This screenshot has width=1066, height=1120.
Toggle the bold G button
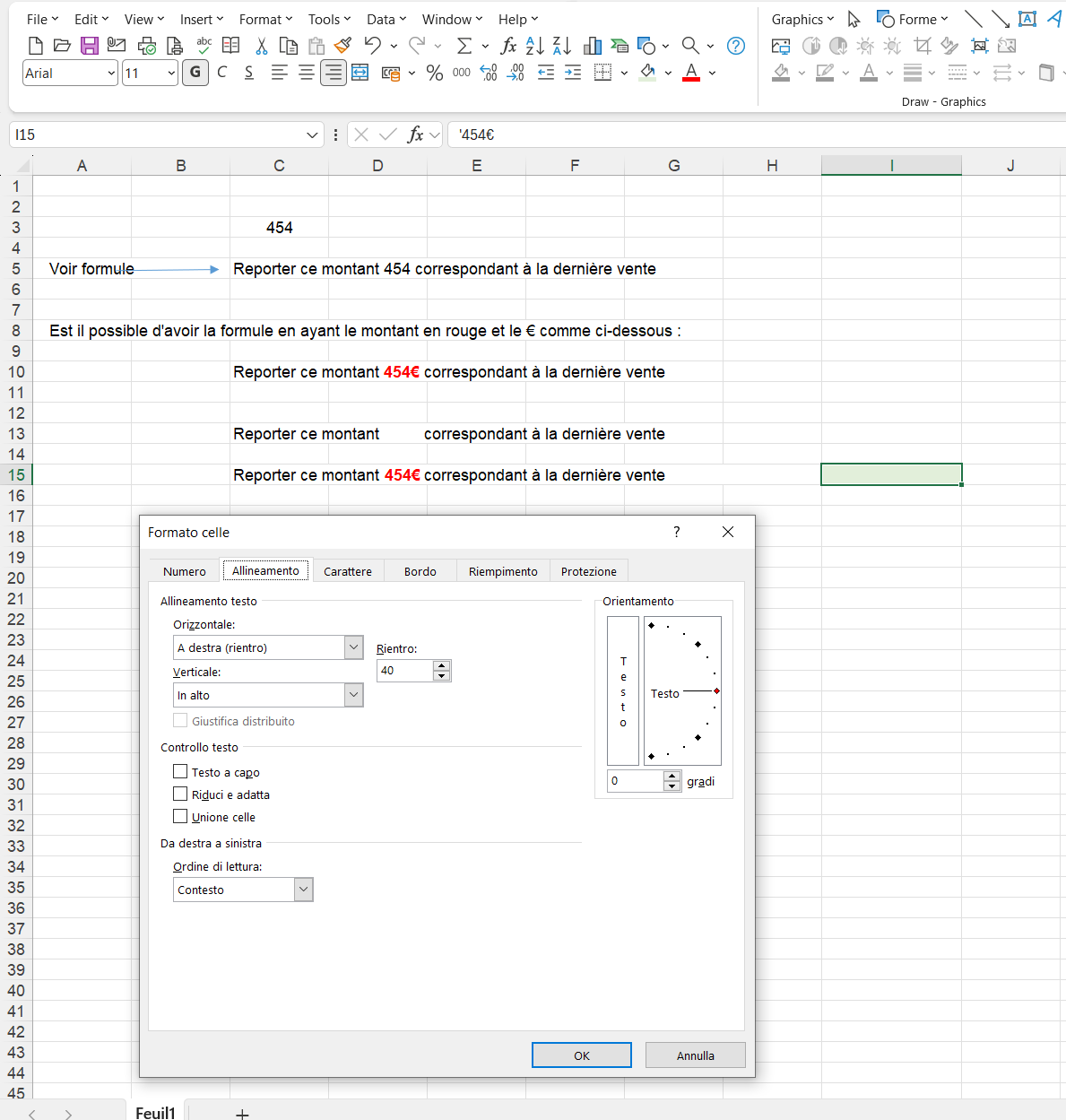[x=195, y=73]
